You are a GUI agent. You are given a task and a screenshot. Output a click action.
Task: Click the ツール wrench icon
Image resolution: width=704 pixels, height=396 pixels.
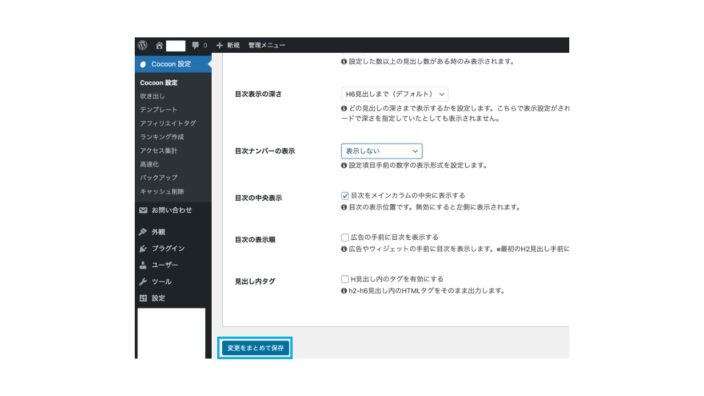(143, 282)
